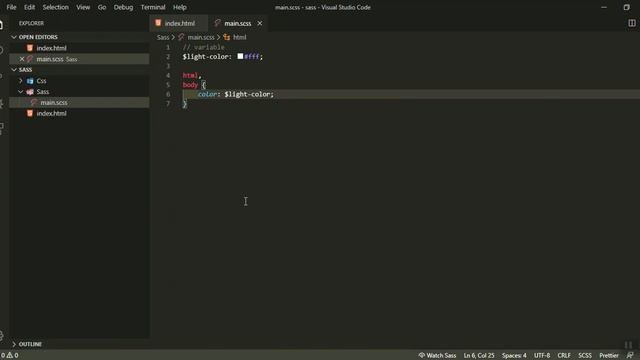Open the View menu

83,7
